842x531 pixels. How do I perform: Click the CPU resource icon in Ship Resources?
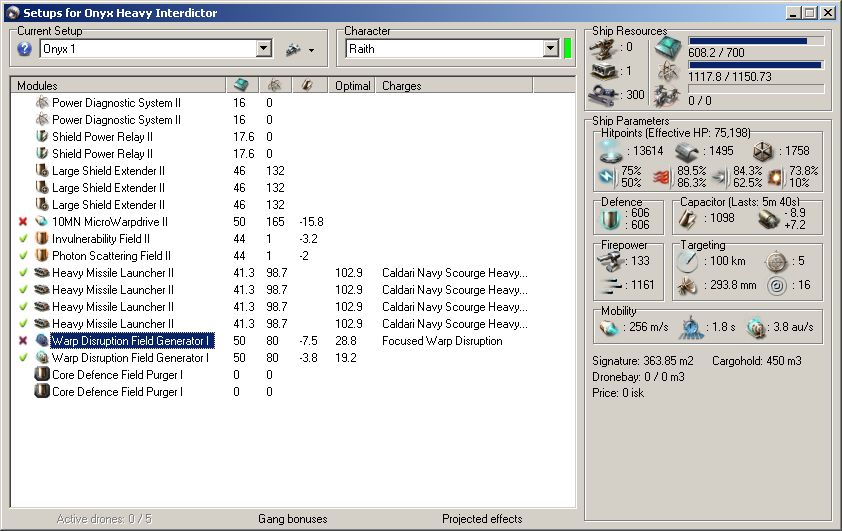pyautogui.click(x=666, y=47)
